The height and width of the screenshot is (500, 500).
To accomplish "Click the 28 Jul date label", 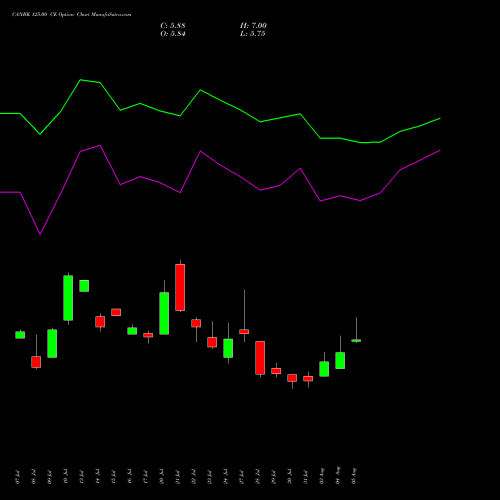I will [257, 477].
